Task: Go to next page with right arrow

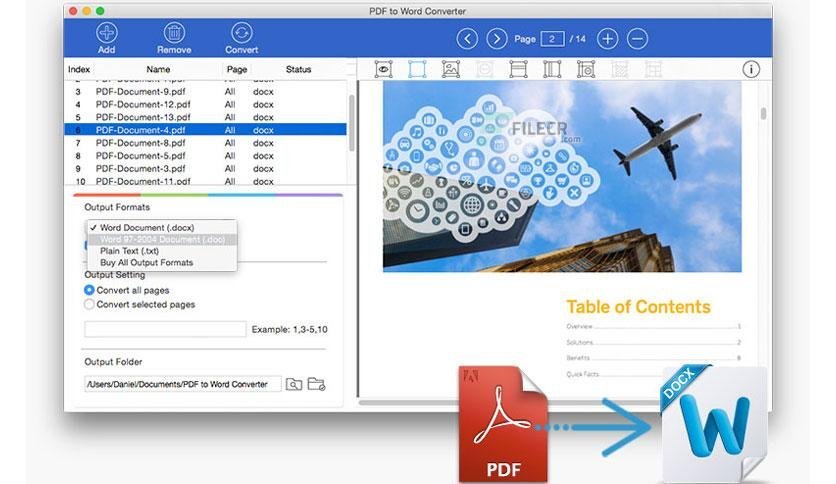Action: 496,39
